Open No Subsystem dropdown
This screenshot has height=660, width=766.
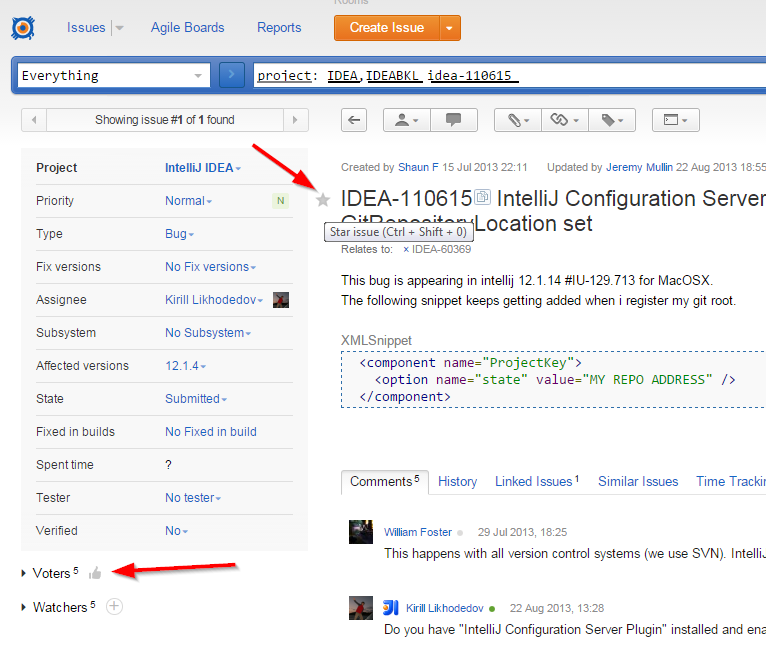[x=208, y=333]
